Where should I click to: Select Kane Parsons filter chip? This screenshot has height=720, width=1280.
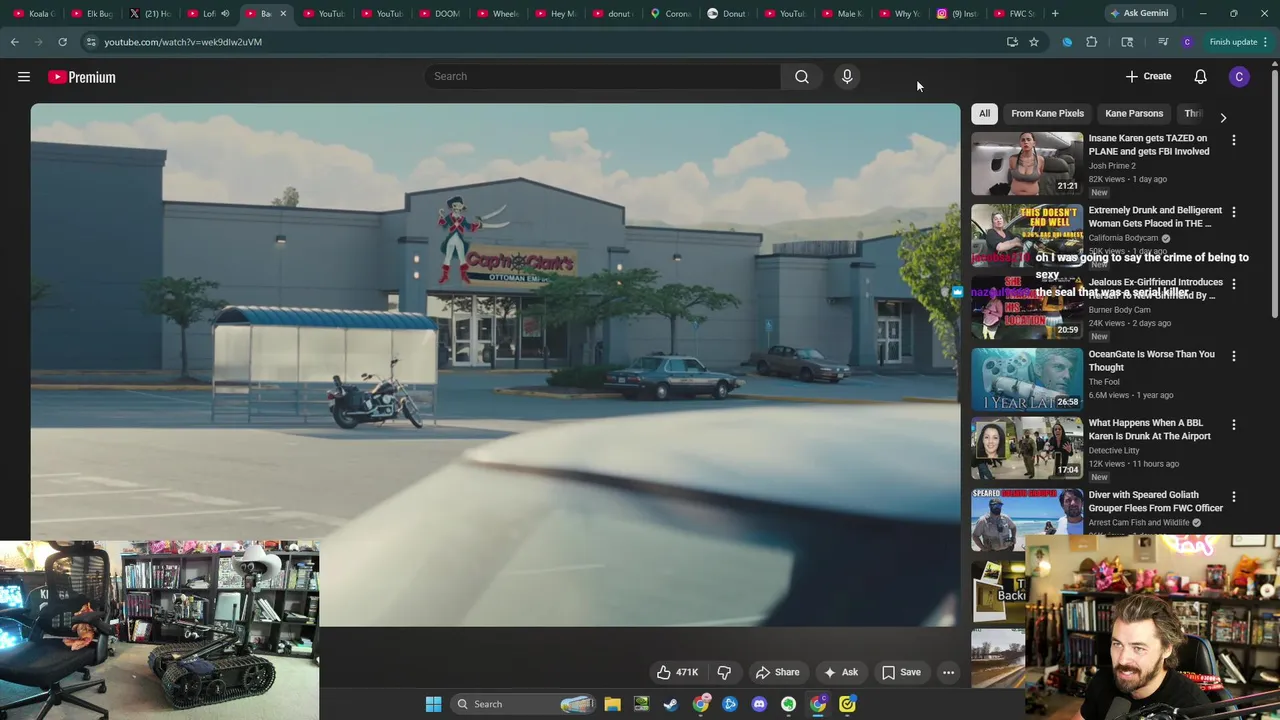point(1134,114)
